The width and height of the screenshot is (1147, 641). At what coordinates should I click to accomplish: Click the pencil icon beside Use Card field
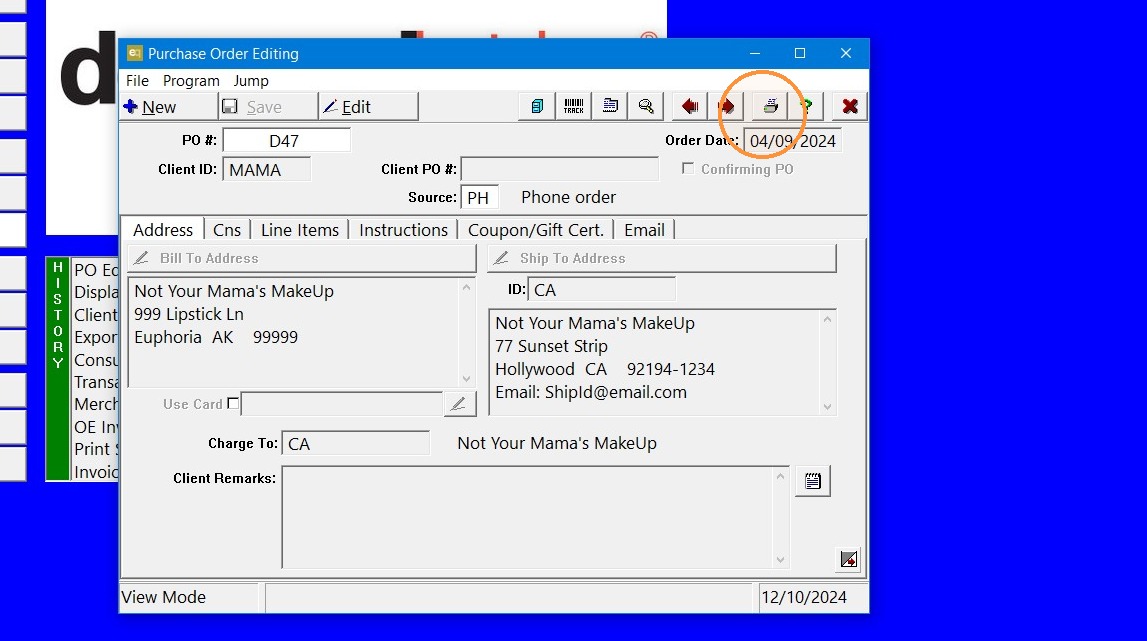(x=459, y=404)
